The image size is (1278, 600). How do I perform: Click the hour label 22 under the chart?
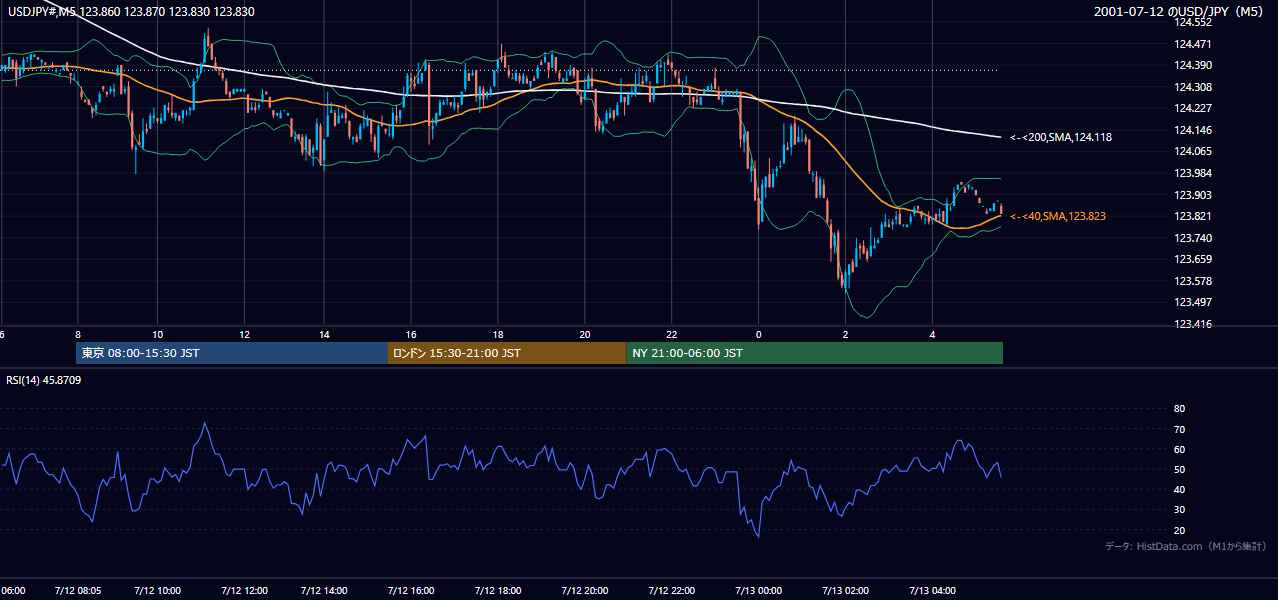click(x=672, y=334)
